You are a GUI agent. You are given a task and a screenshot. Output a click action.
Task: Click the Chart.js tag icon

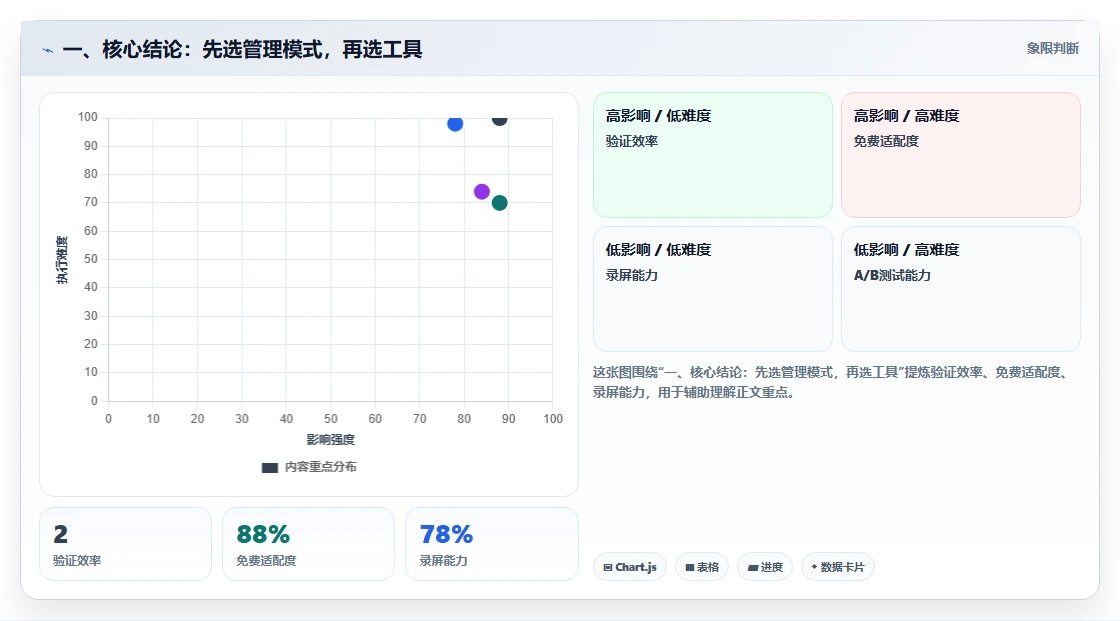pyautogui.click(x=608, y=567)
